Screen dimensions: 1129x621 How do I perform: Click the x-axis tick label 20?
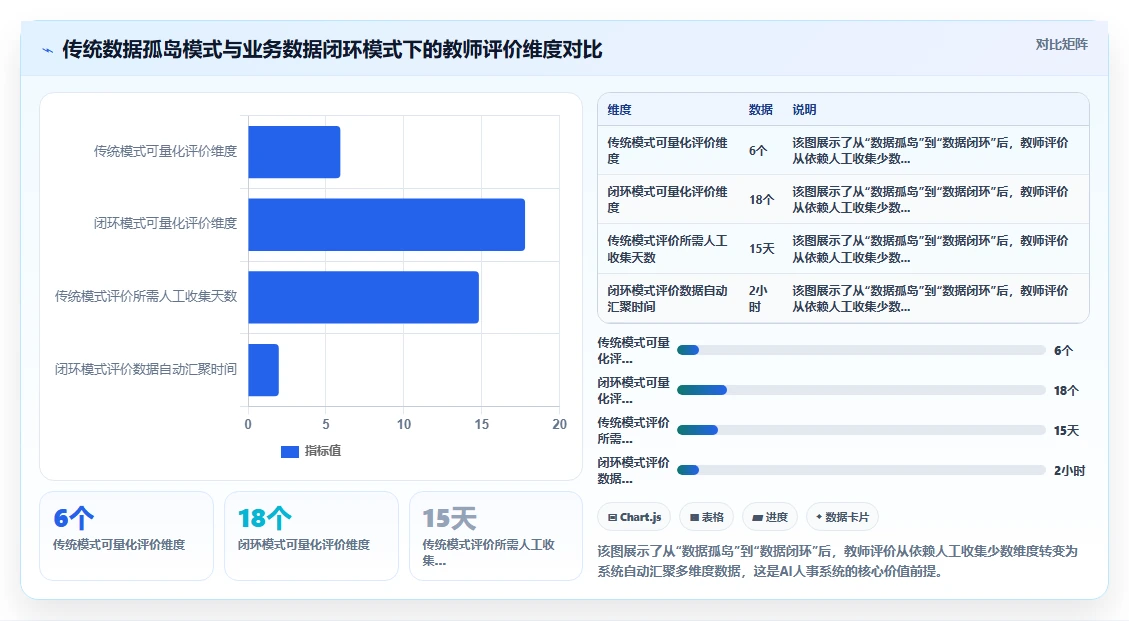click(x=559, y=424)
